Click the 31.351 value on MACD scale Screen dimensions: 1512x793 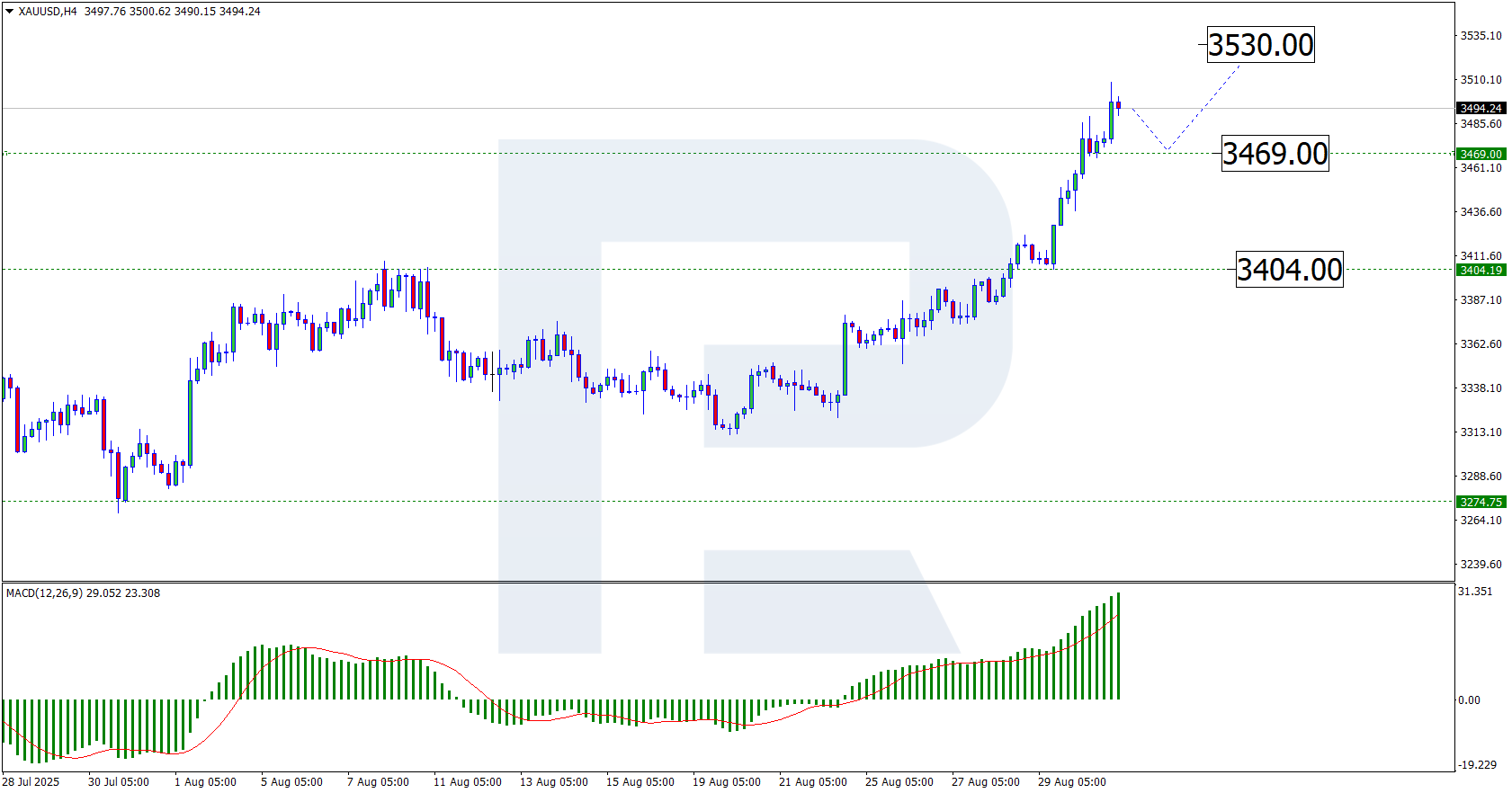coord(1475,592)
